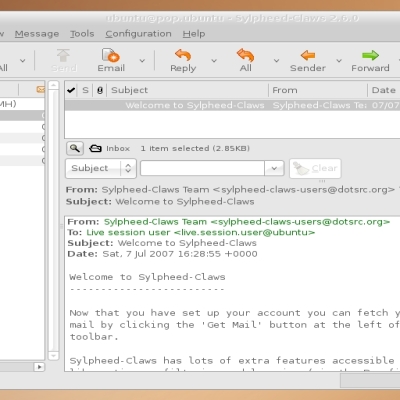This screenshot has height=400, width=400.
Task: Click the Clear search button
Action: 315,168
